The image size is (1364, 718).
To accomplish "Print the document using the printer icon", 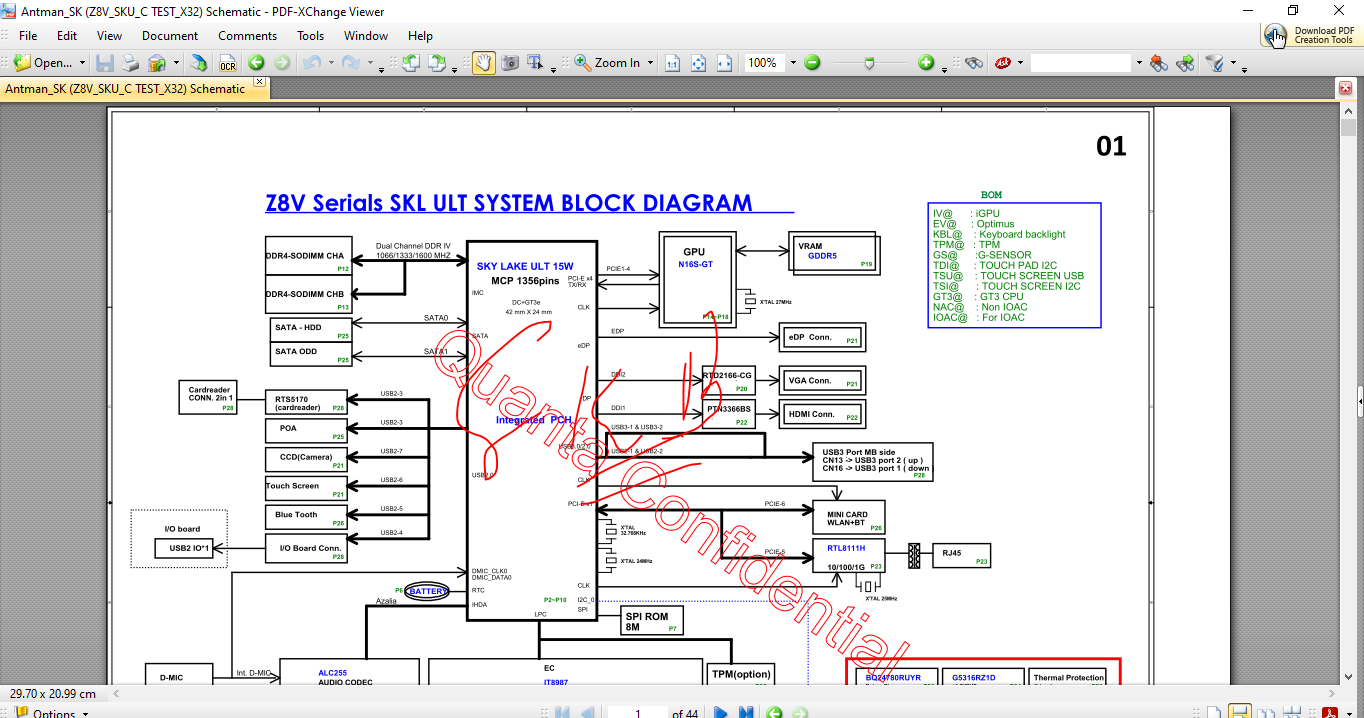I will (x=130, y=63).
